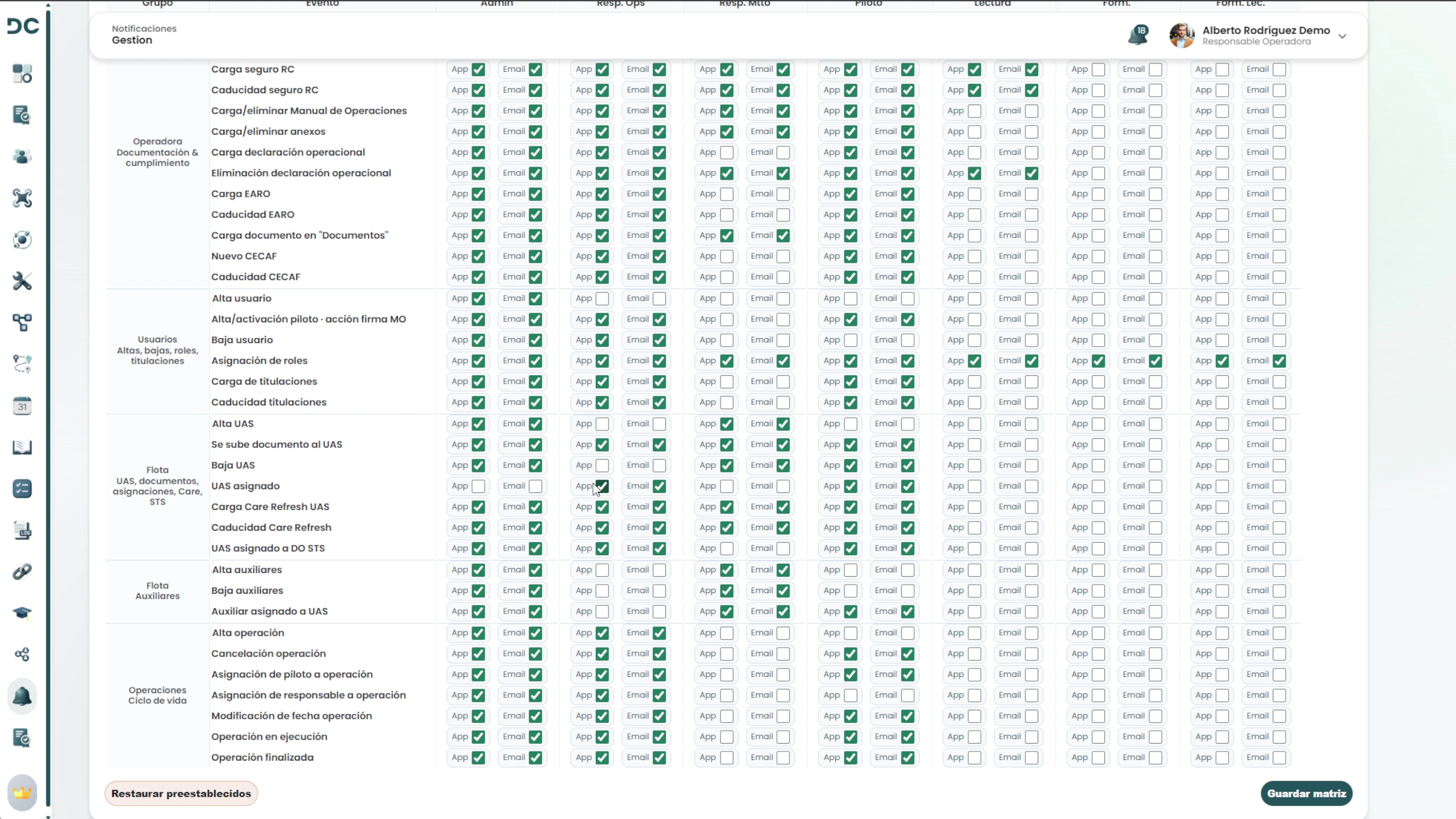Open the checklist icon in the sidebar
1456x819 pixels.
(x=22, y=489)
